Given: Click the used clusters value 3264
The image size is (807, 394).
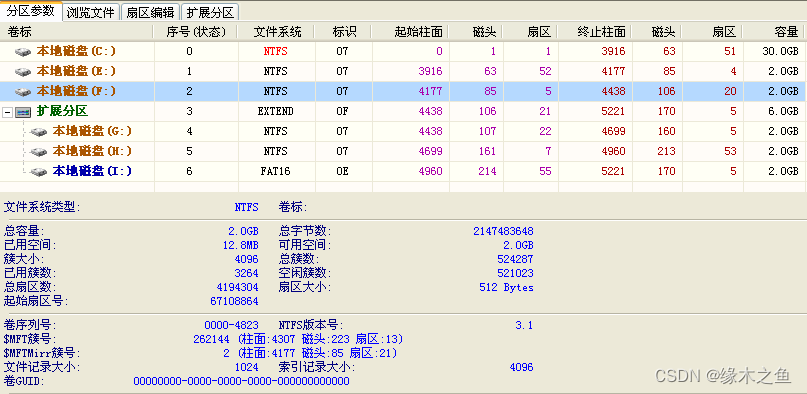Looking at the screenshot, I should coord(246,273).
